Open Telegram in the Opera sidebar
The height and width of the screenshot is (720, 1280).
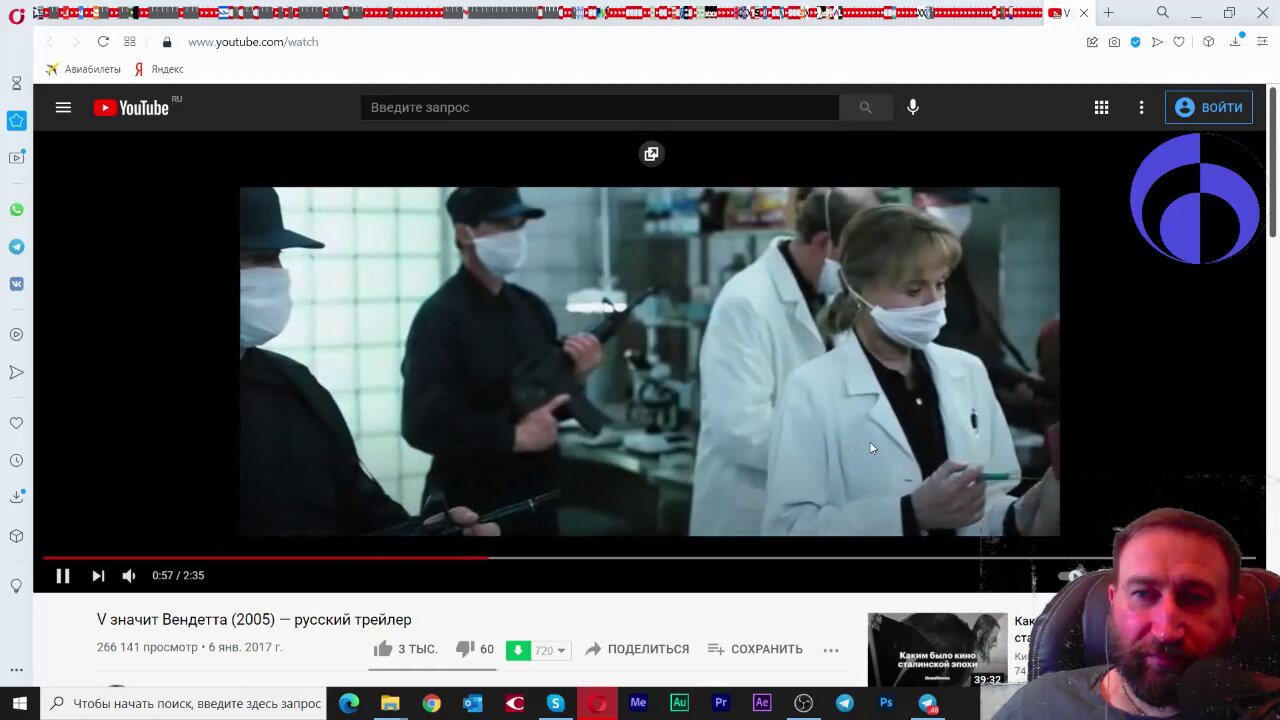click(x=16, y=247)
